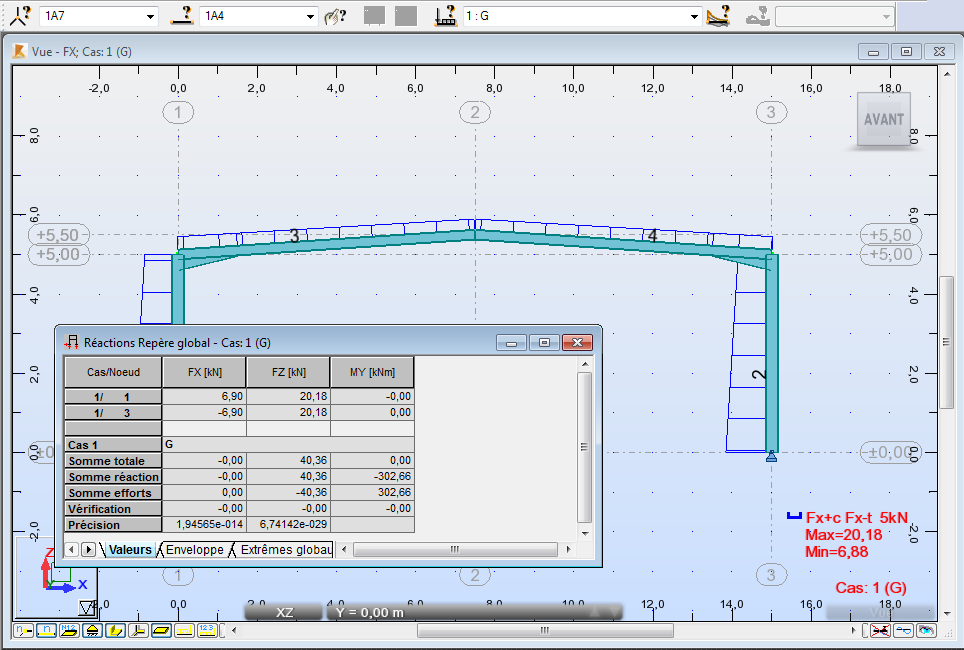Click Vérification row label
Image resolution: width=964 pixels, height=650 pixels.
coord(113,509)
